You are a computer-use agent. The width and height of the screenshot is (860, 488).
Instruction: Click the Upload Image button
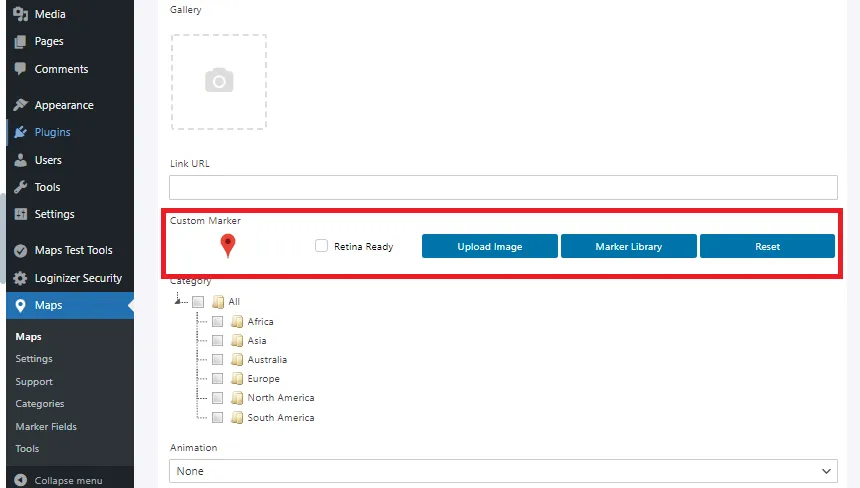tap(490, 246)
